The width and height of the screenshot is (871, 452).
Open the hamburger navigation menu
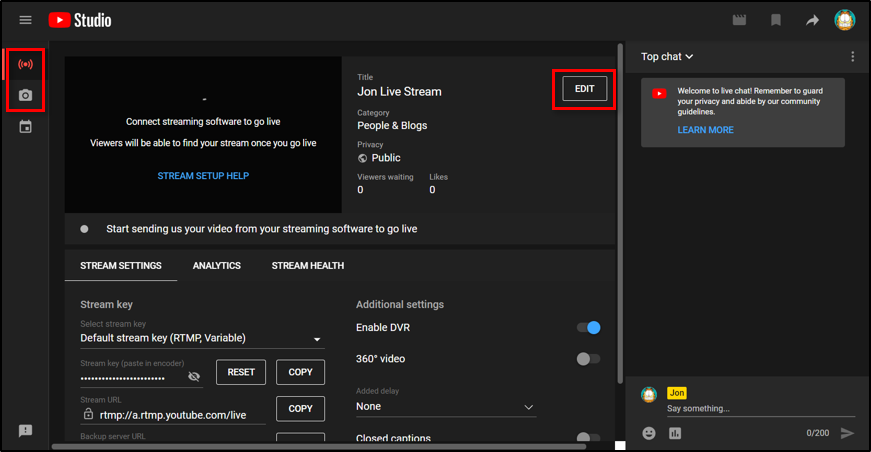[26, 20]
